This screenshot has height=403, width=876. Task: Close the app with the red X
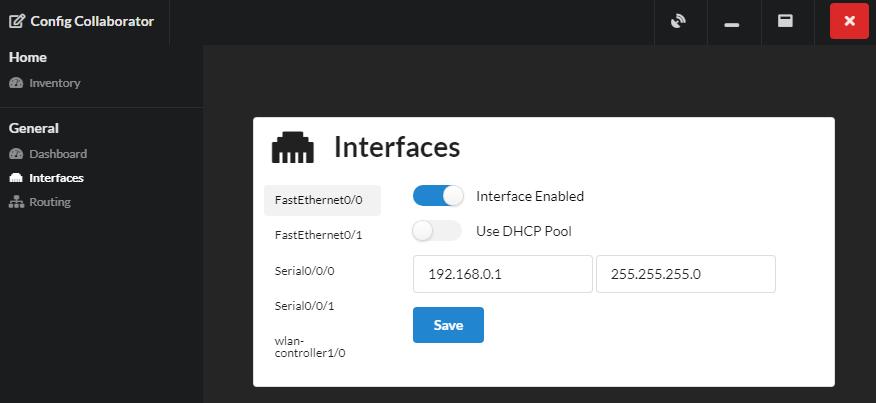849,21
